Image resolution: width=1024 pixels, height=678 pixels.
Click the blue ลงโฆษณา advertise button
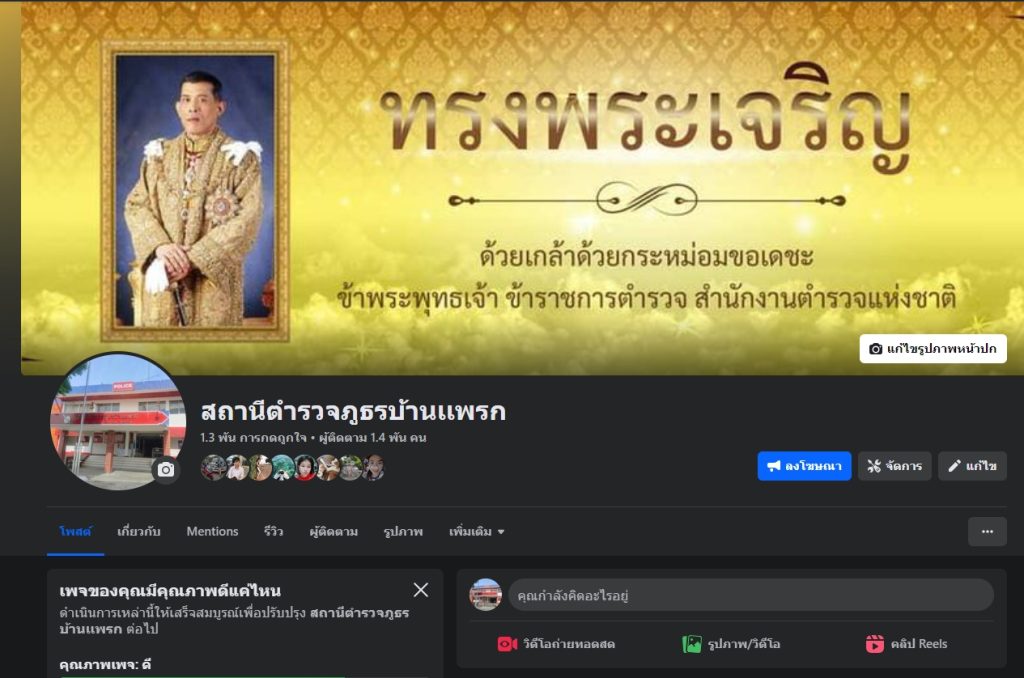click(804, 466)
